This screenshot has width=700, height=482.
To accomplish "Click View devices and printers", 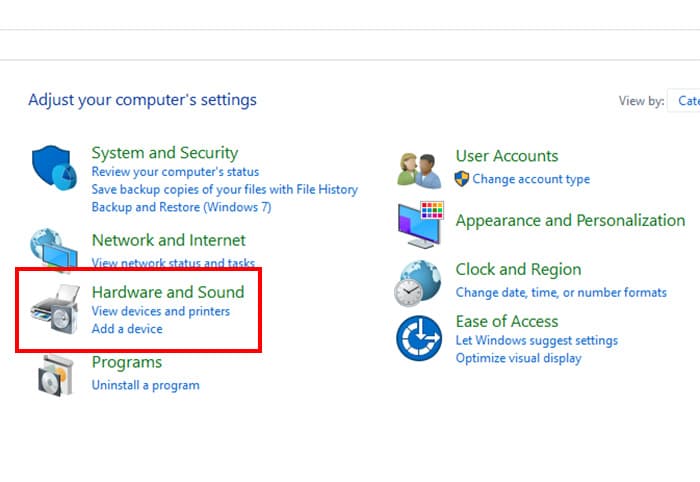I will pyautogui.click(x=161, y=311).
